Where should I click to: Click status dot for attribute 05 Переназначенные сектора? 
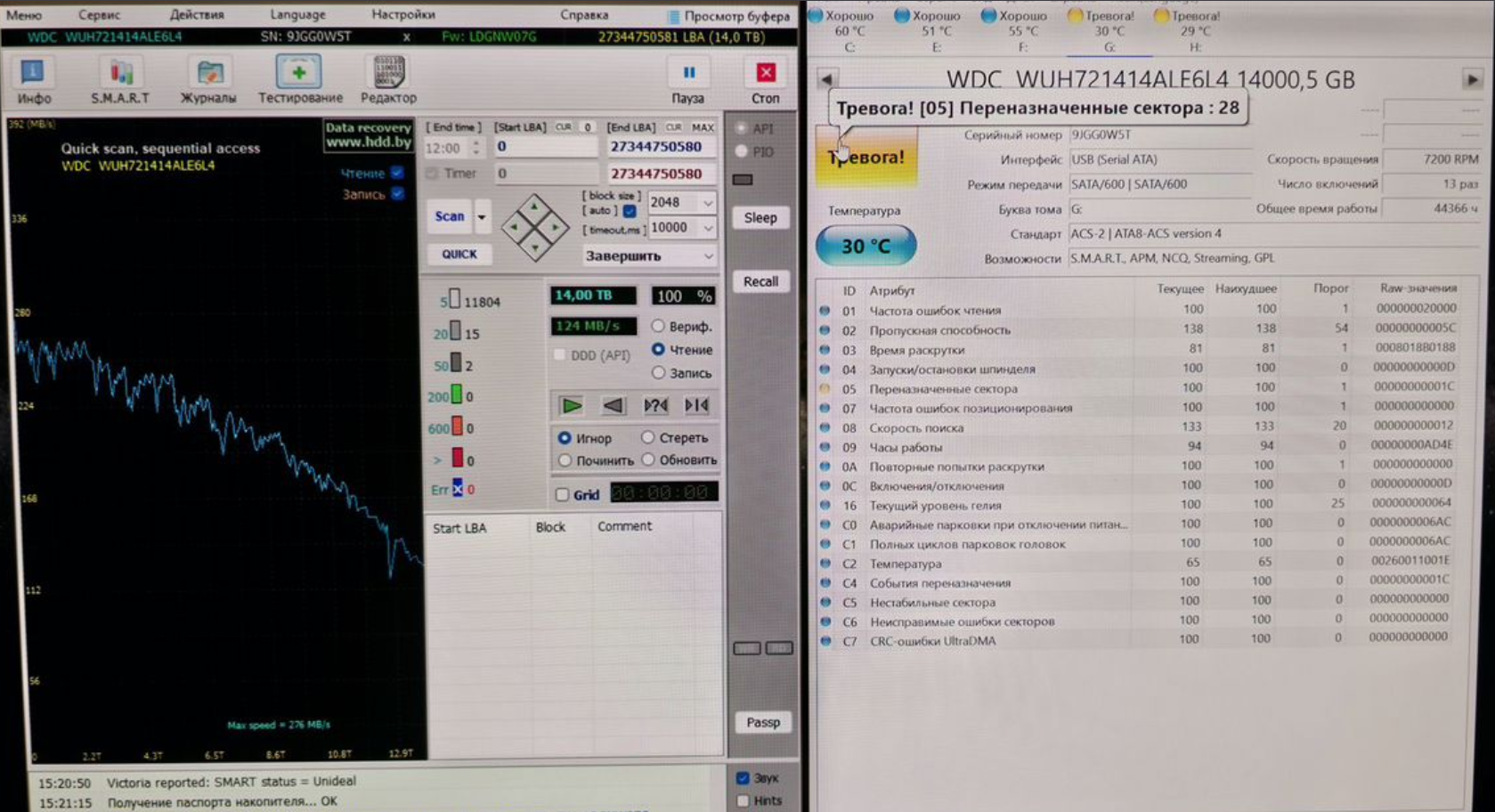coord(825,389)
